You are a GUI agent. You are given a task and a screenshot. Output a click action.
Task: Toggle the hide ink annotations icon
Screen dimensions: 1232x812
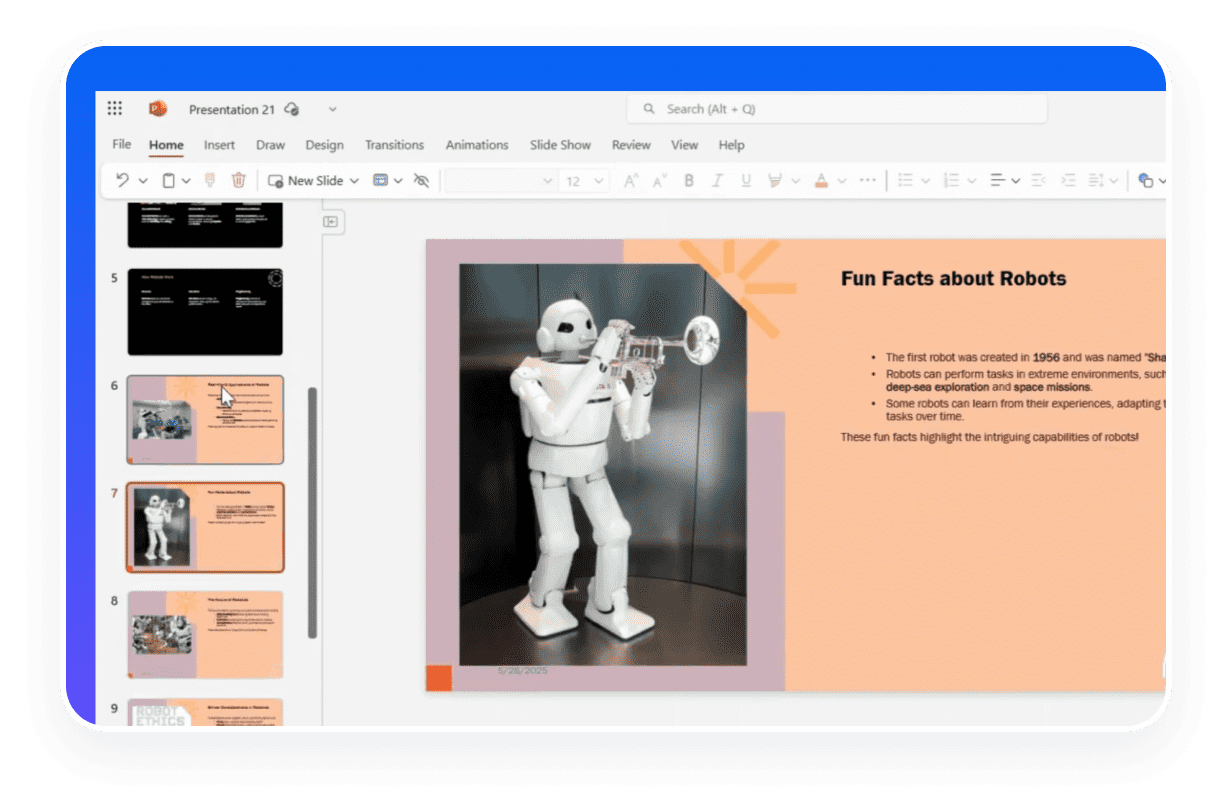point(421,181)
